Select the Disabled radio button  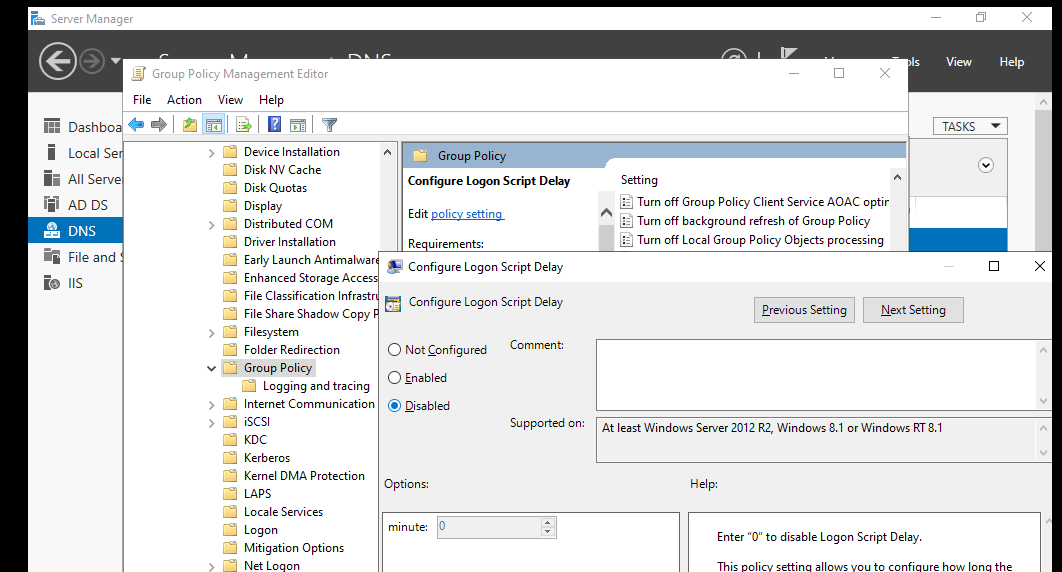[394, 405]
